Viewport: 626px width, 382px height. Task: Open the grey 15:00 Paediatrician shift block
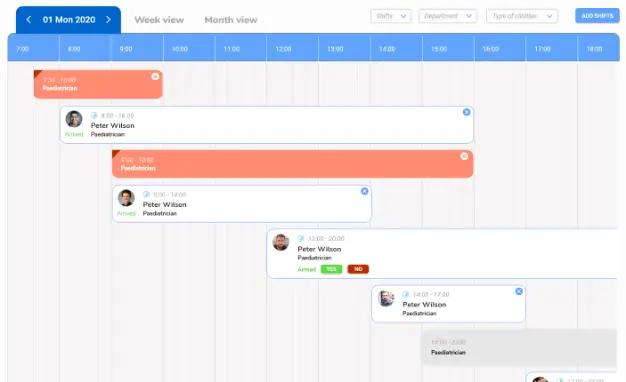coord(519,347)
